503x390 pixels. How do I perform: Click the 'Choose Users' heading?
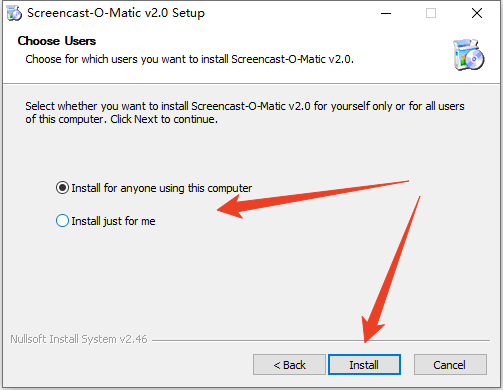(x=57, y=41)
